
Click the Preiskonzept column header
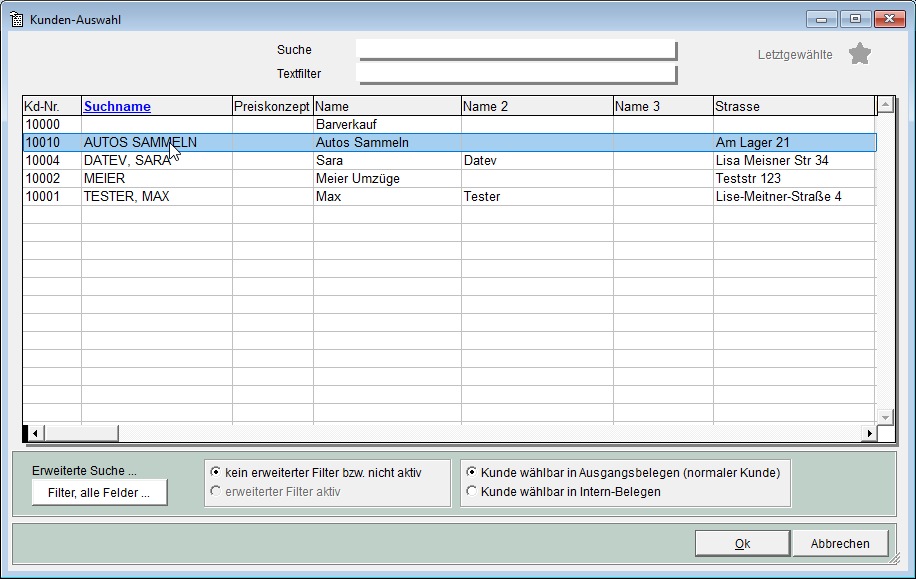pos(272,106)
